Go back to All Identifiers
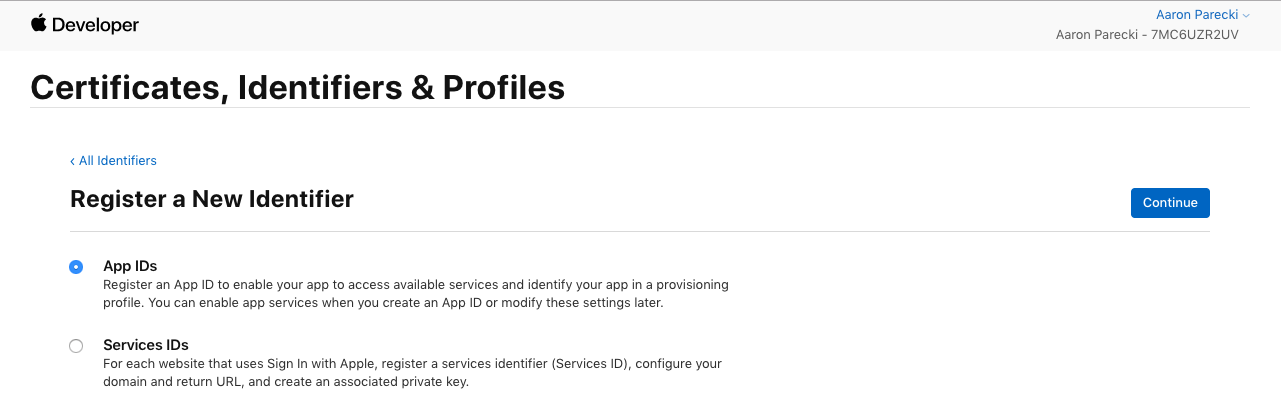This screenshot has height=409, width=1281. [x=117, y=161]
